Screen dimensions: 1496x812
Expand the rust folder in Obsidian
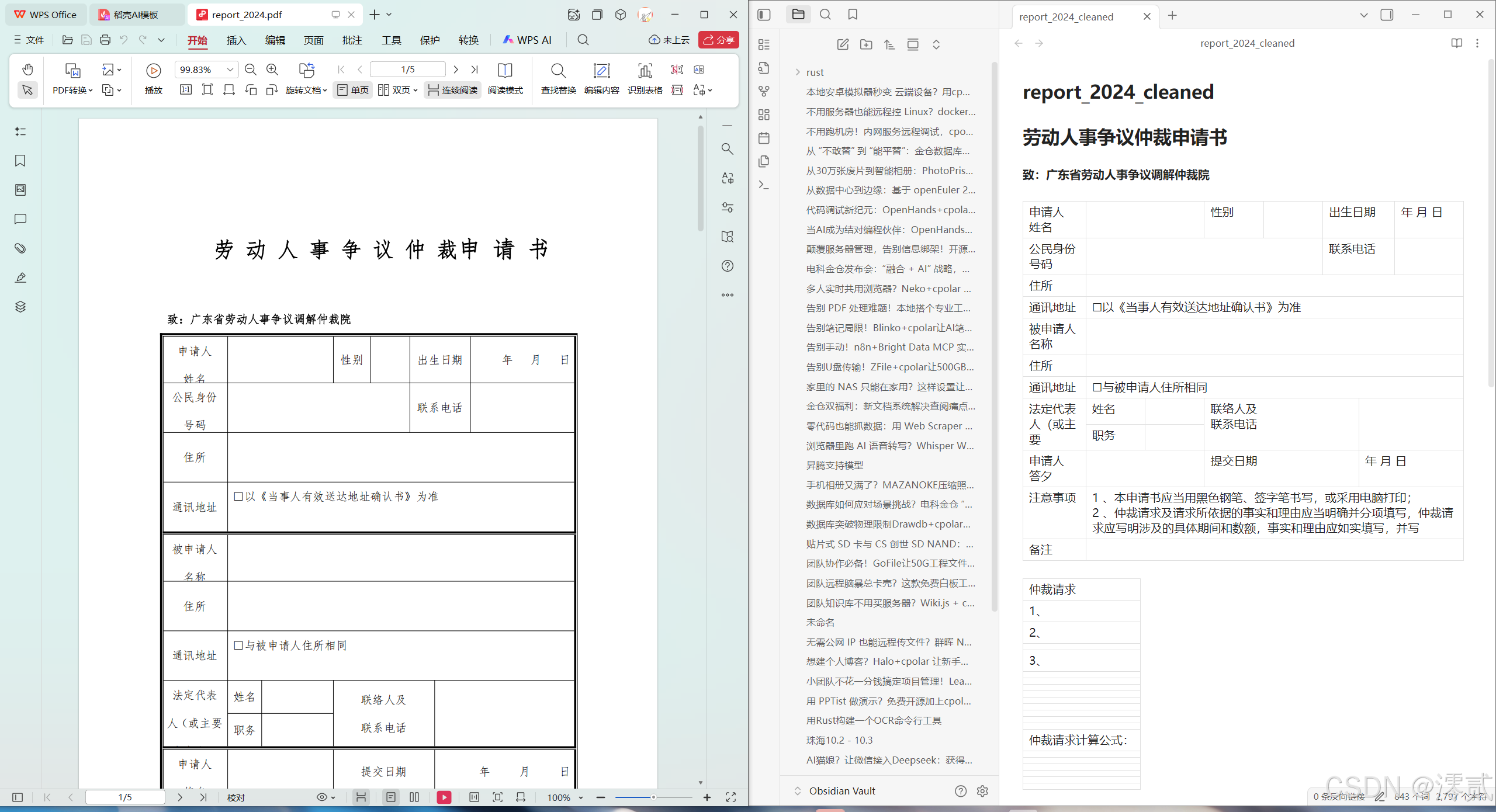[797, 72]
